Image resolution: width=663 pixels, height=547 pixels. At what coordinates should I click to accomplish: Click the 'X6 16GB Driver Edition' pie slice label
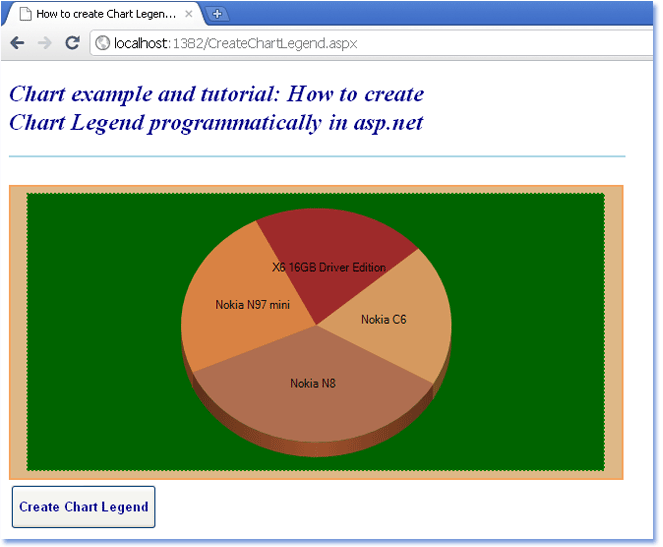tap(329, 267)
